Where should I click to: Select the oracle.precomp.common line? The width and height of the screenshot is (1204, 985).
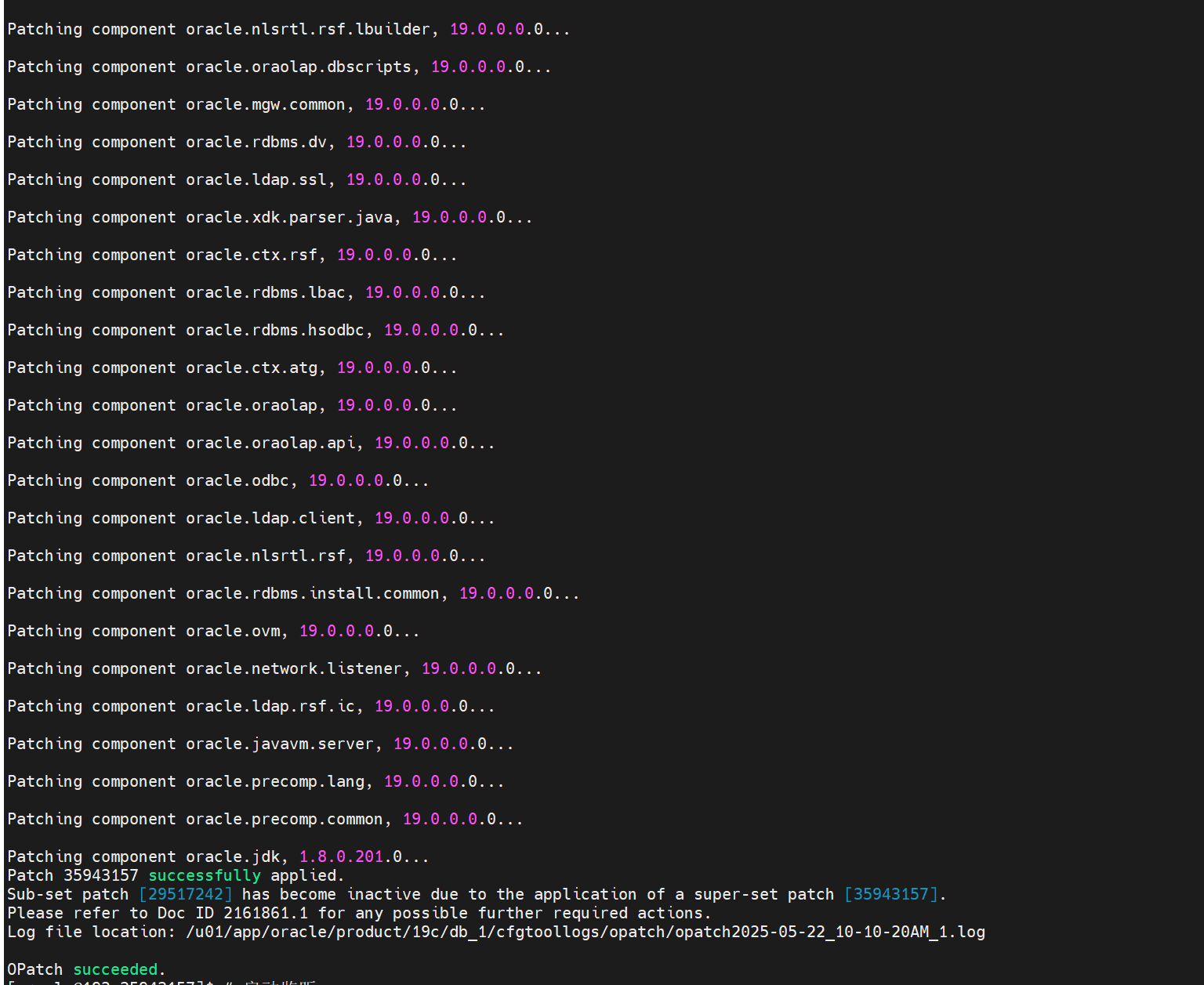coord(265,819)
